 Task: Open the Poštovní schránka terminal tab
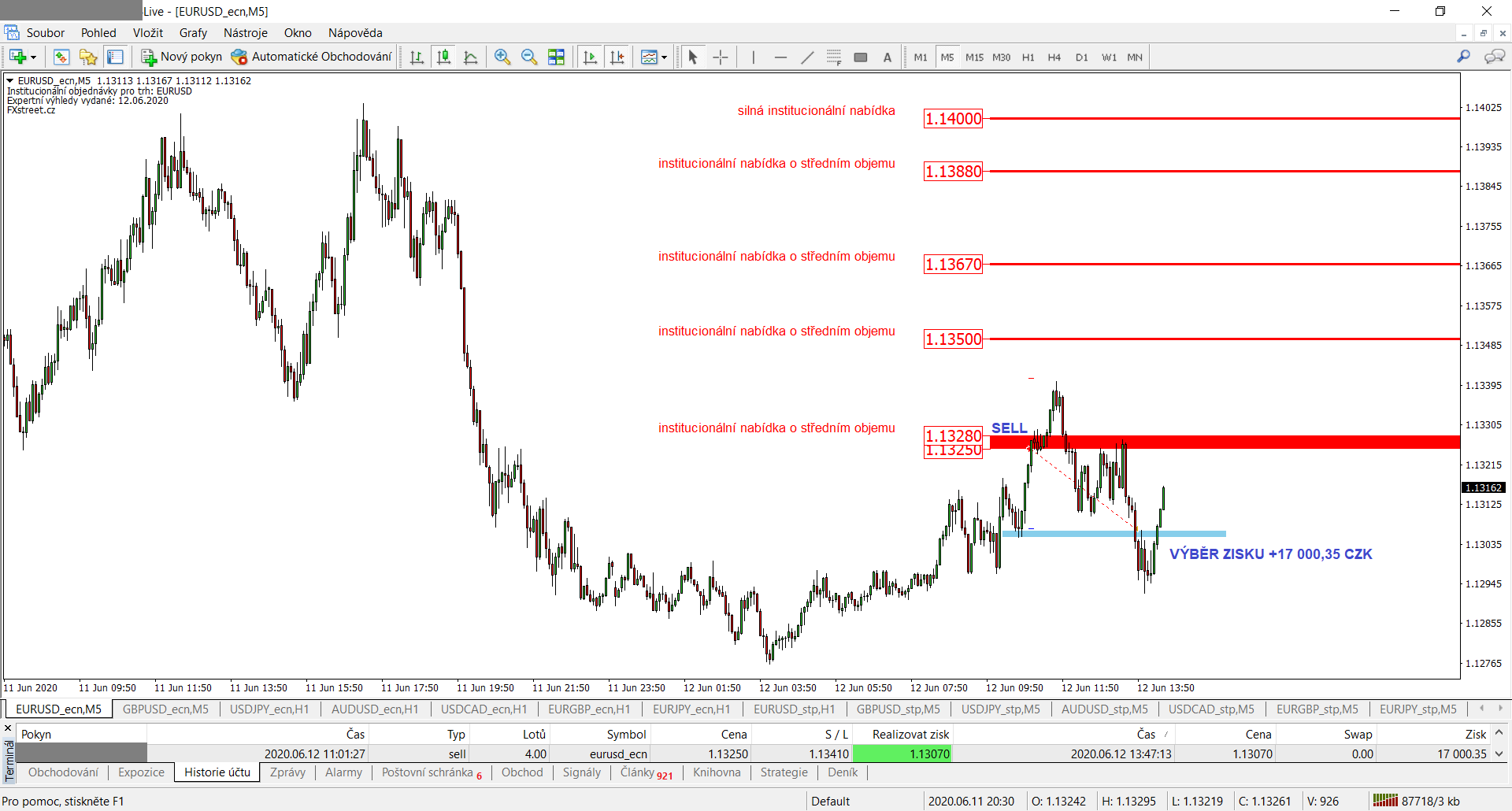[432, 772]
